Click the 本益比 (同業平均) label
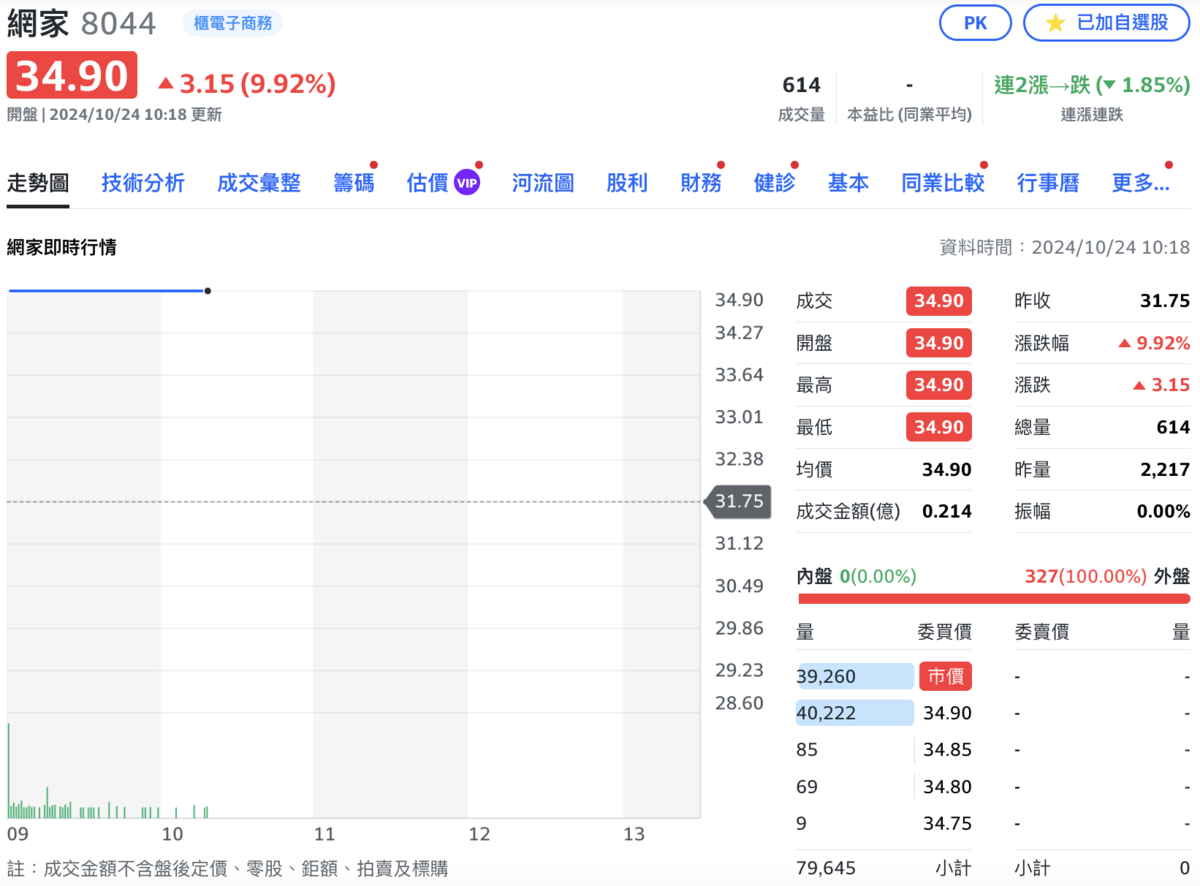This screenshot has height=886, width=1200. 909,115
